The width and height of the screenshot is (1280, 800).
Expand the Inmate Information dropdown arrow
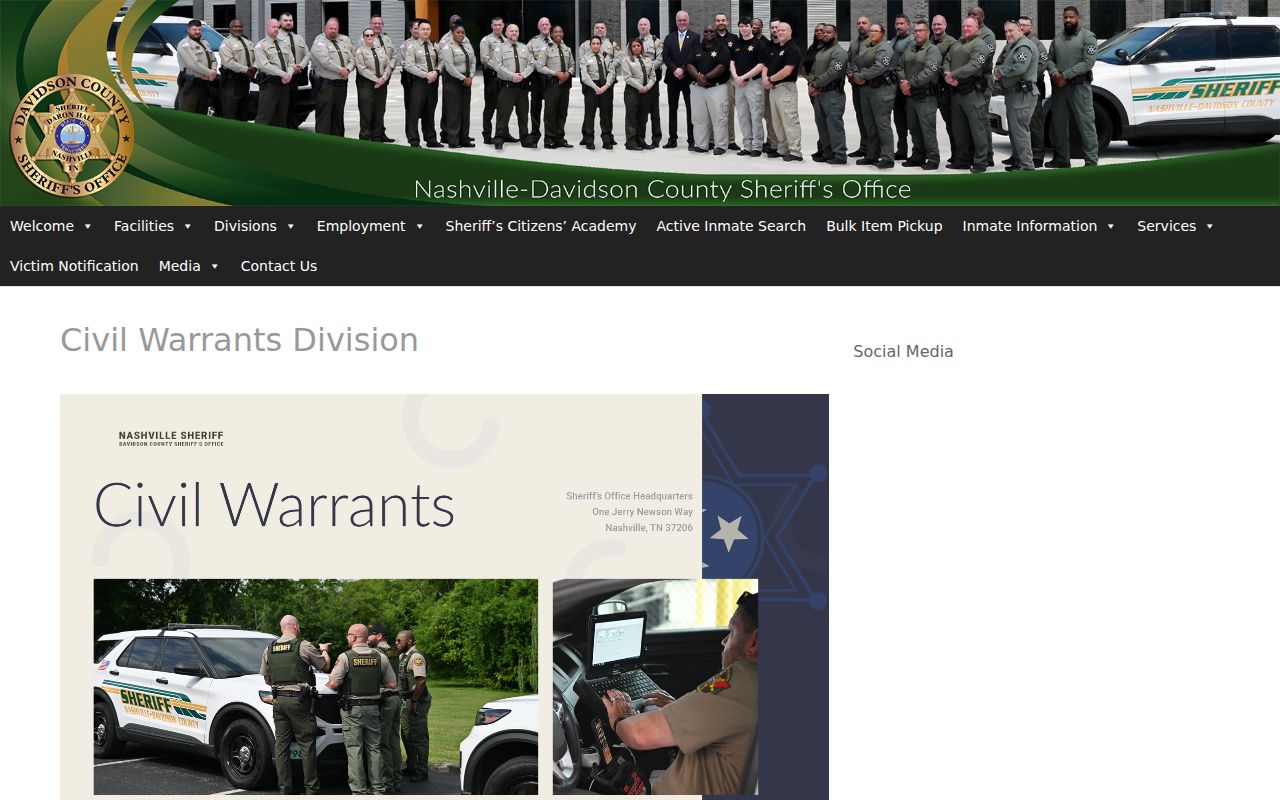1110,227
